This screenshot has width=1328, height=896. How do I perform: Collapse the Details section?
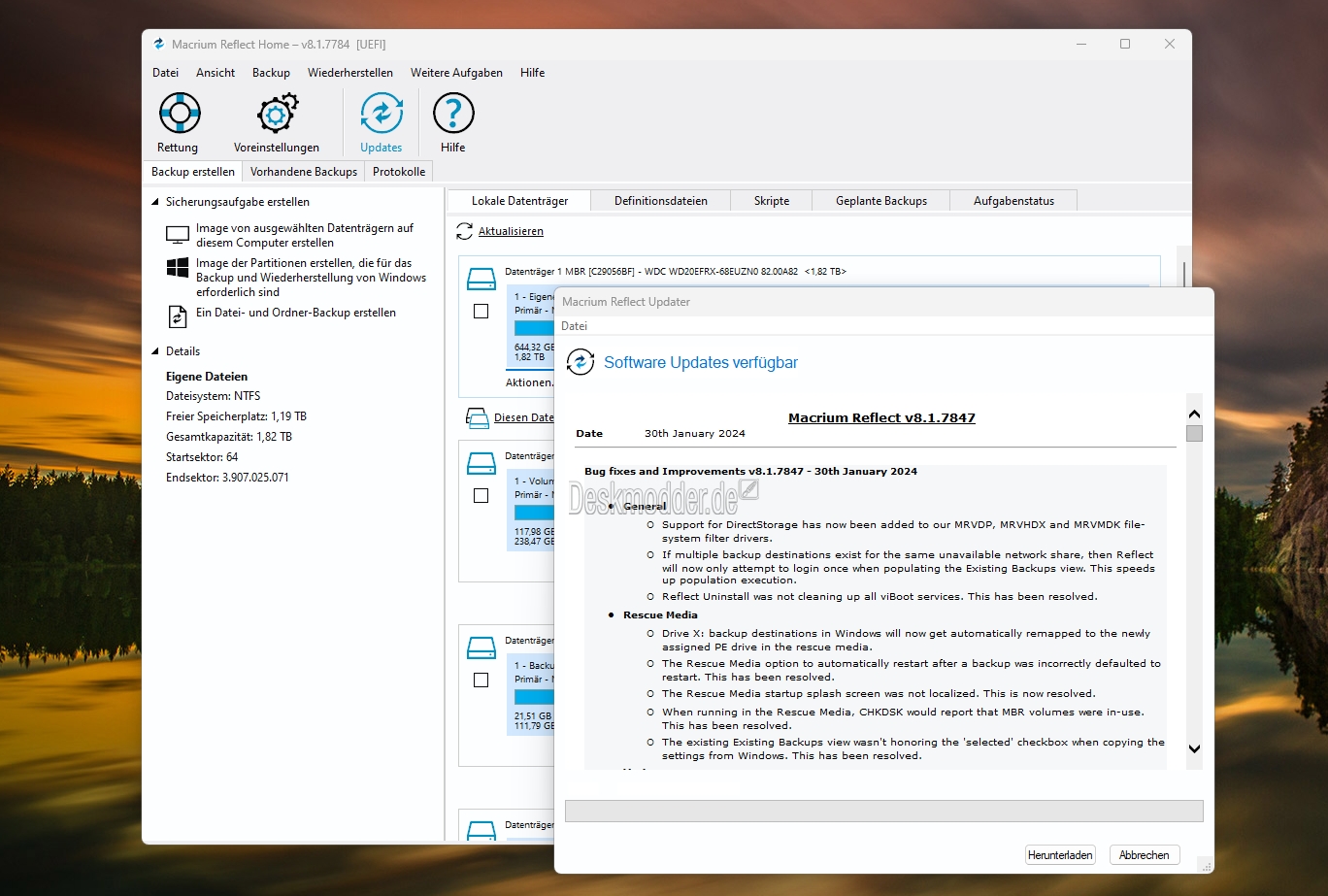154,351
